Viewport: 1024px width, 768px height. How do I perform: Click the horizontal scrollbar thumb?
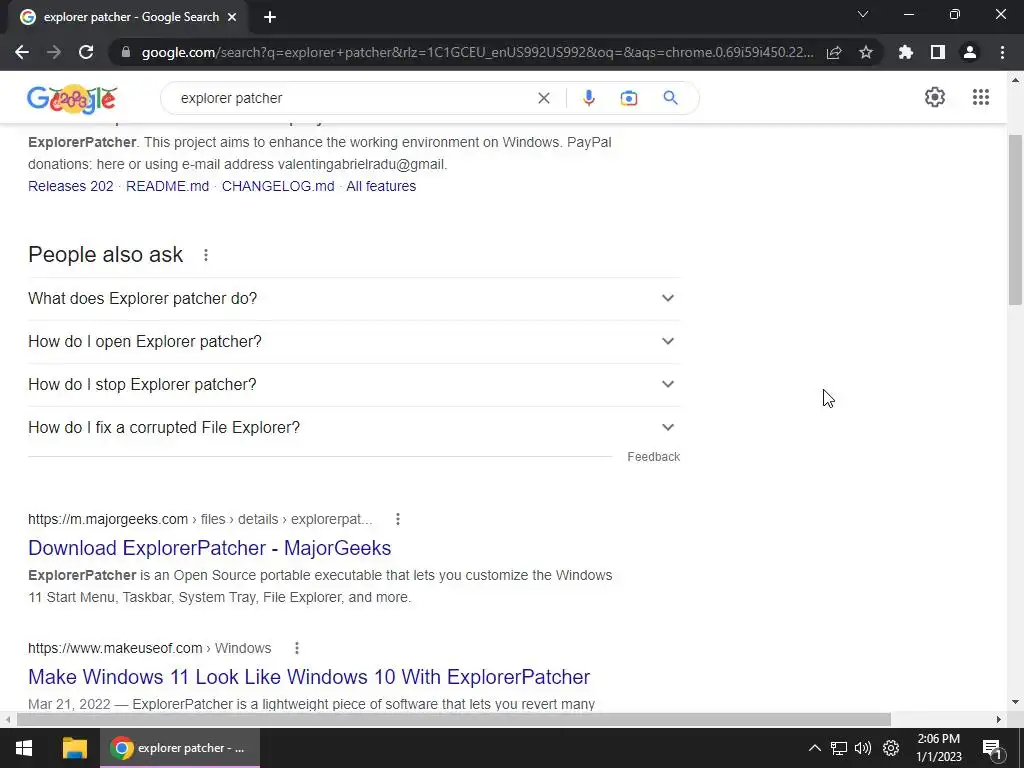pyautogui.click(x=454, y=719)
